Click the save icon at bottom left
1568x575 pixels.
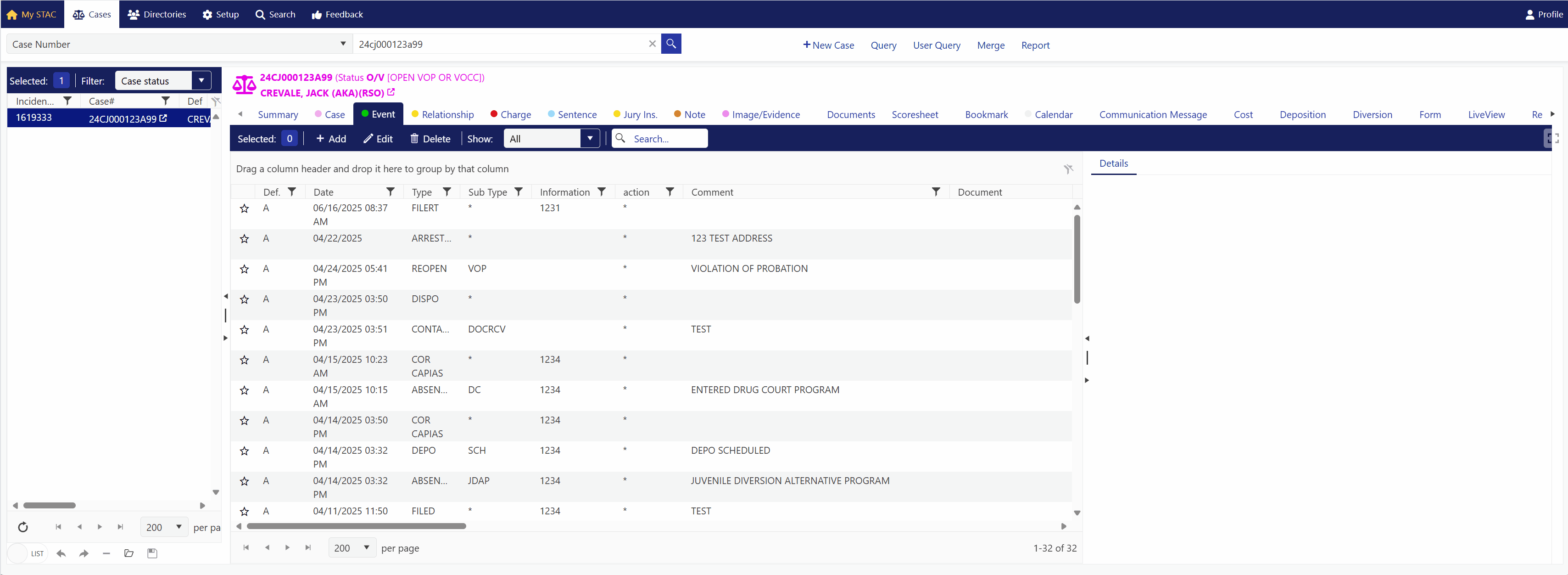(152, 553)
